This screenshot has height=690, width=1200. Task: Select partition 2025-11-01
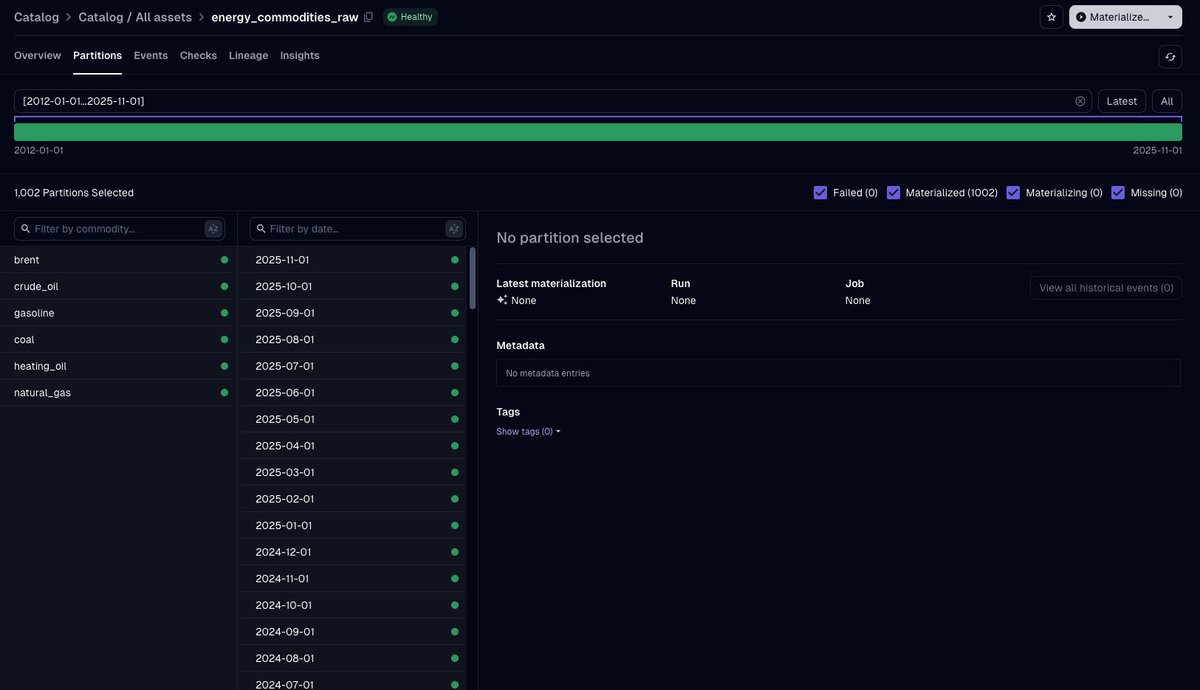353,260
